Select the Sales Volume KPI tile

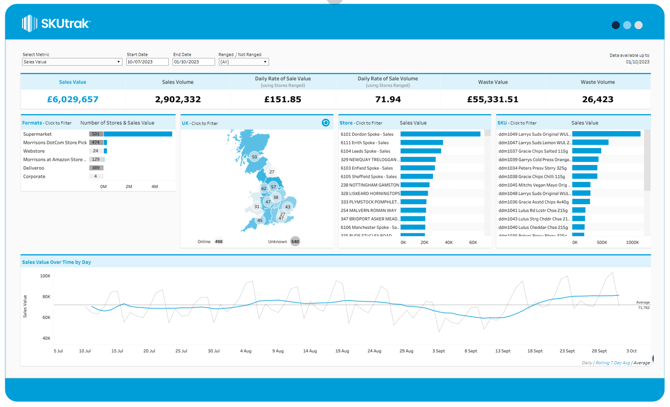(178, 82)
